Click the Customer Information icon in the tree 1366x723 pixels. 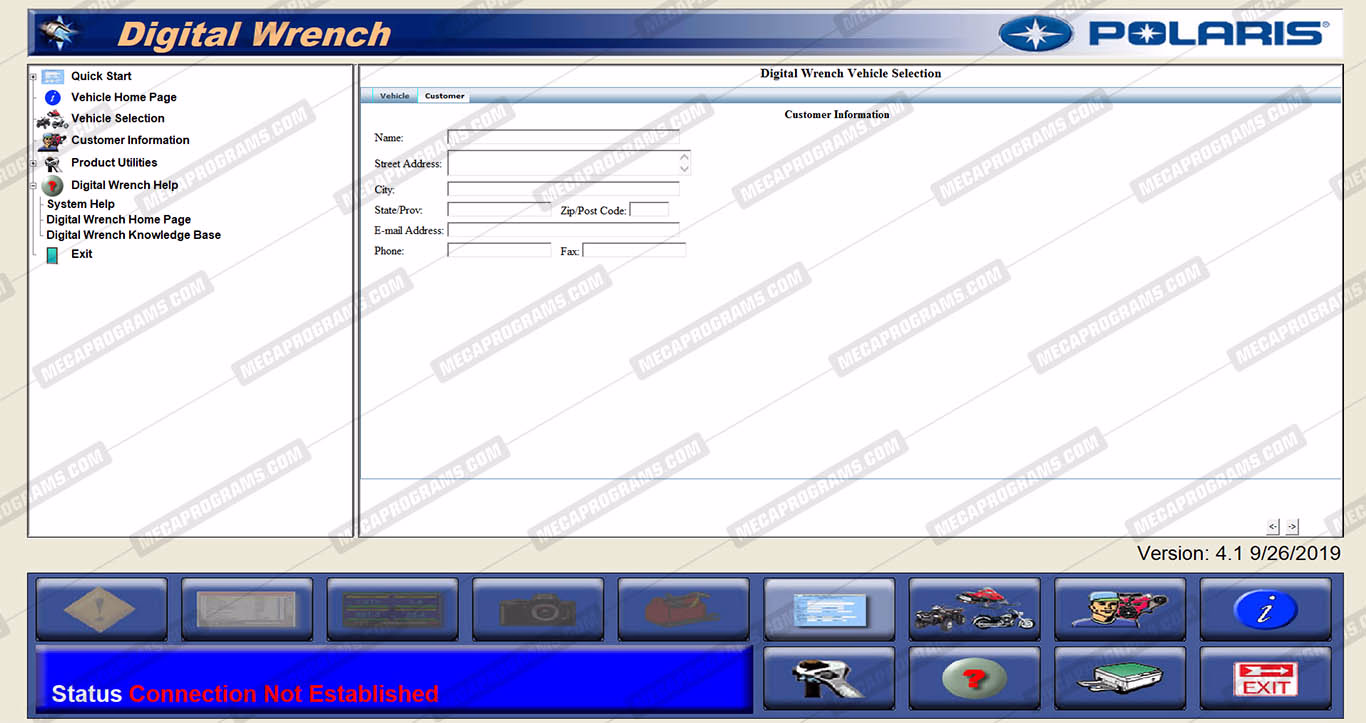click(52, 141)
